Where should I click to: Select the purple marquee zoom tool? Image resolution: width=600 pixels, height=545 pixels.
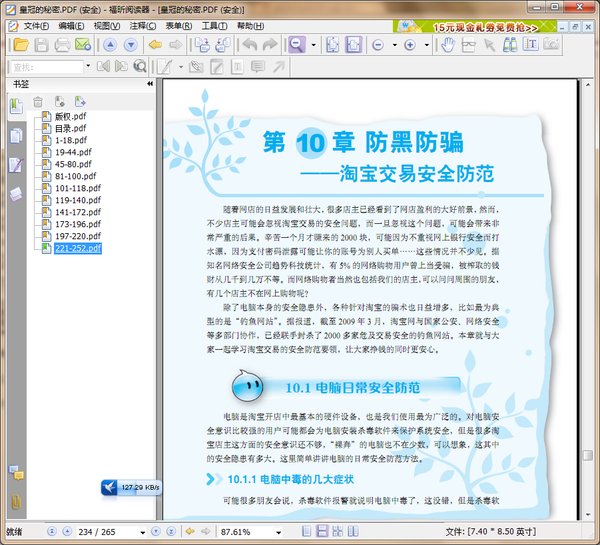tap(297, 45)
